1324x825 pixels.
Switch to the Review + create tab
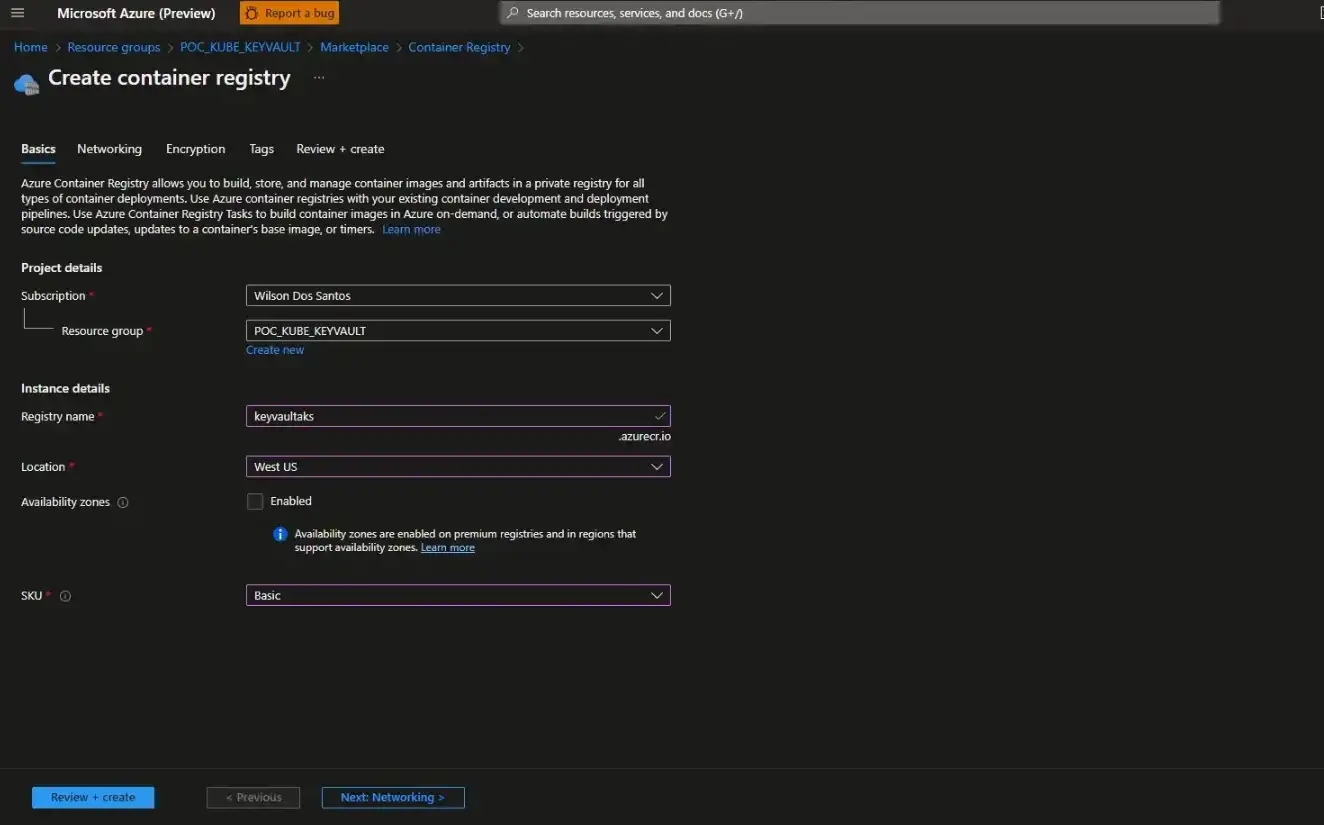click(x=340, y=149)
